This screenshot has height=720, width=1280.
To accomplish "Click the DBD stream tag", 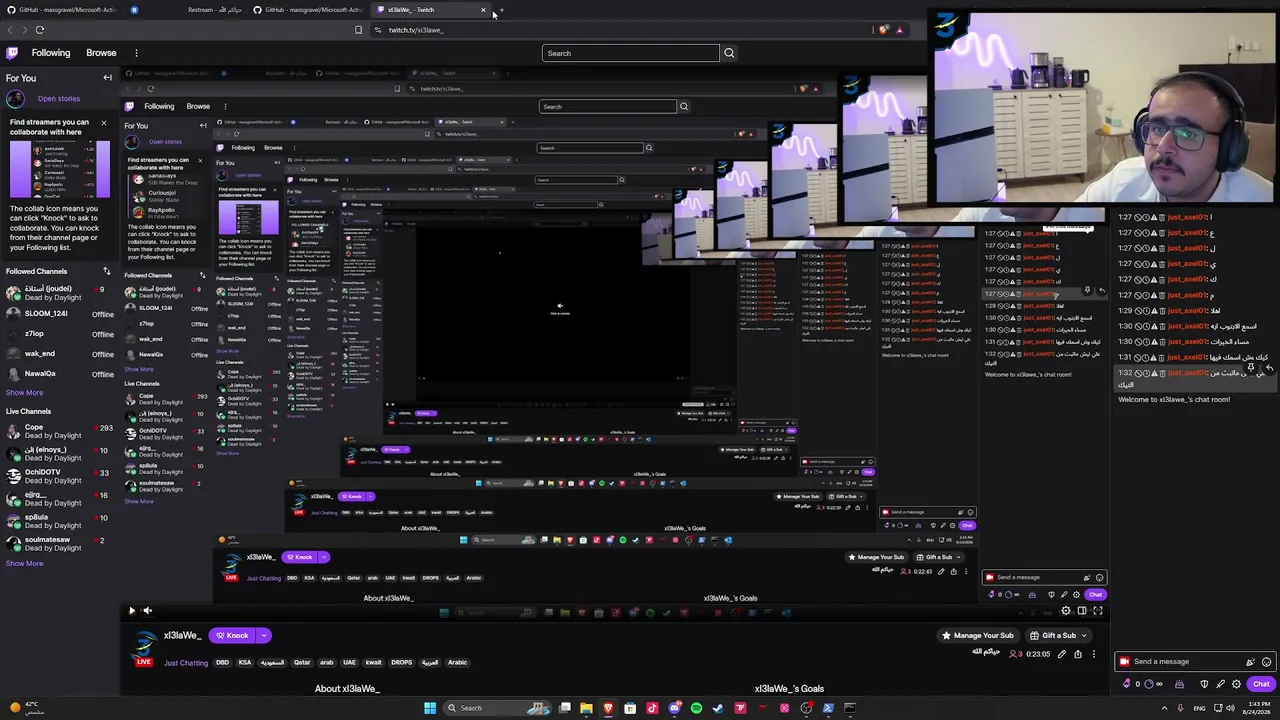I will point(222,663).
